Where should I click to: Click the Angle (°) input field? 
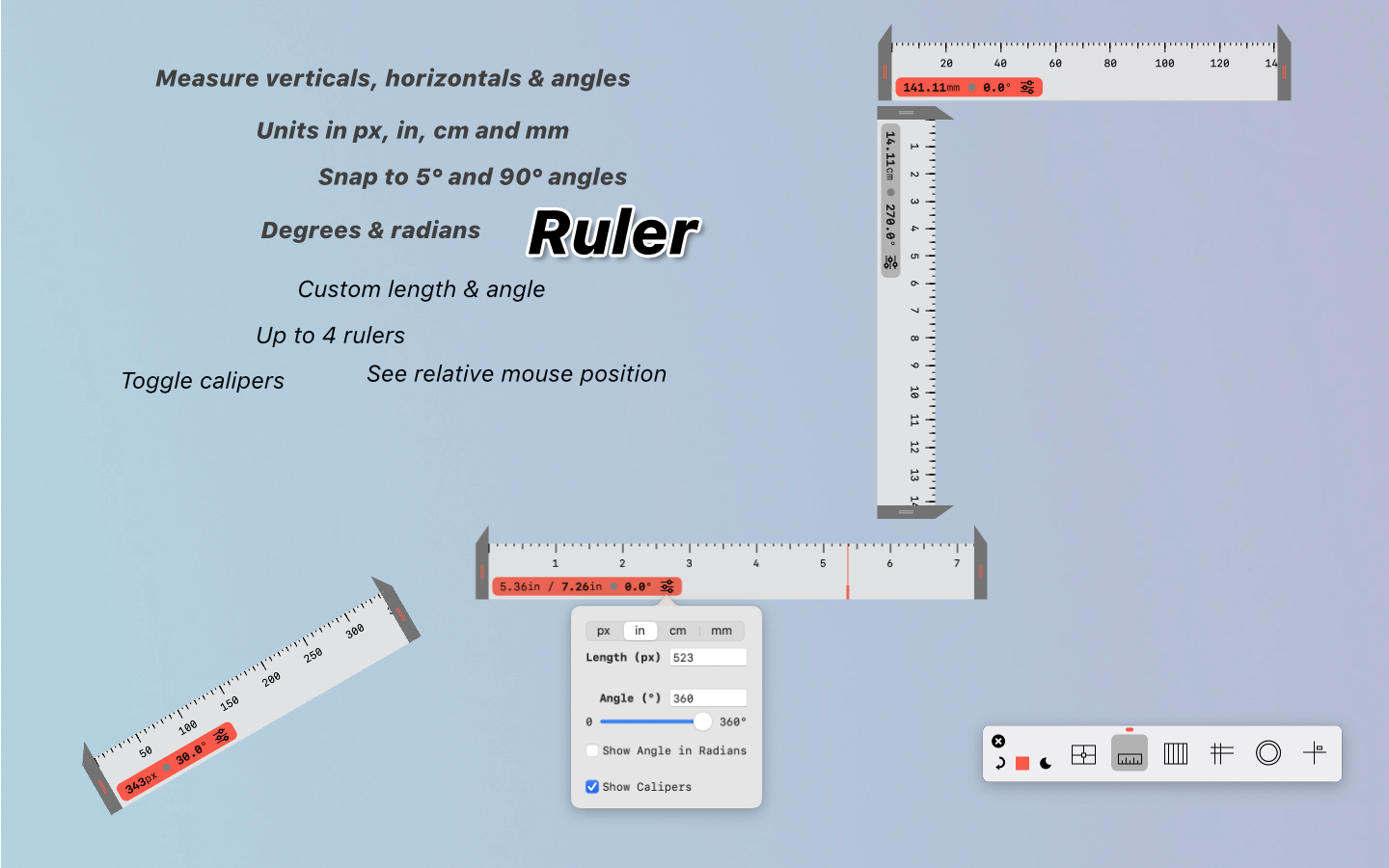tap(708, 698)
